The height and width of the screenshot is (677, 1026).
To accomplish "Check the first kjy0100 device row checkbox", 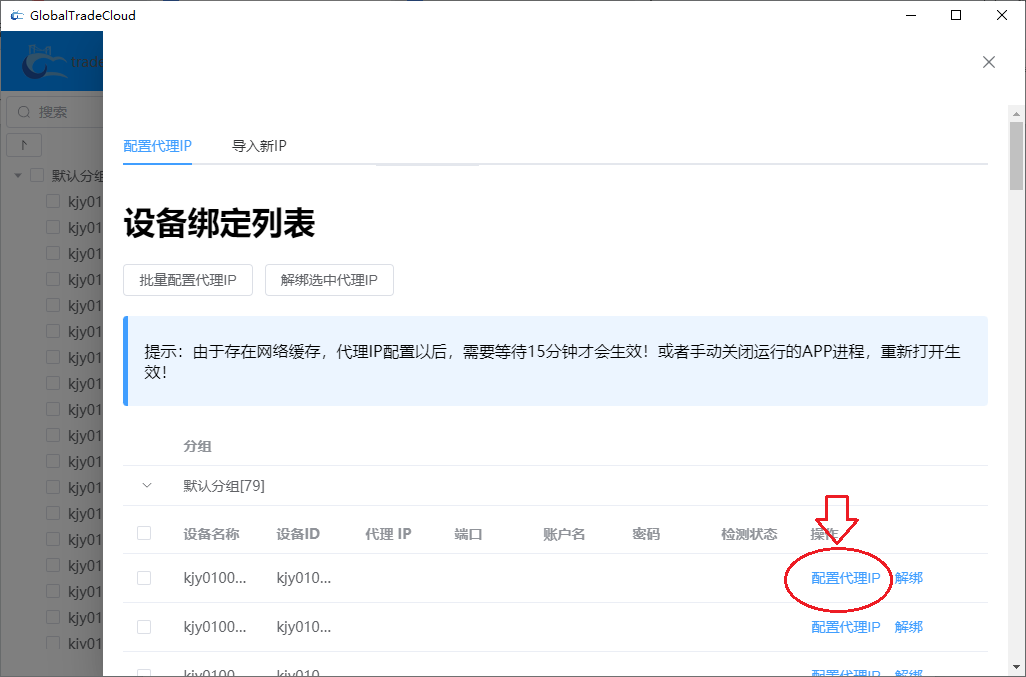I will [143, 578].
